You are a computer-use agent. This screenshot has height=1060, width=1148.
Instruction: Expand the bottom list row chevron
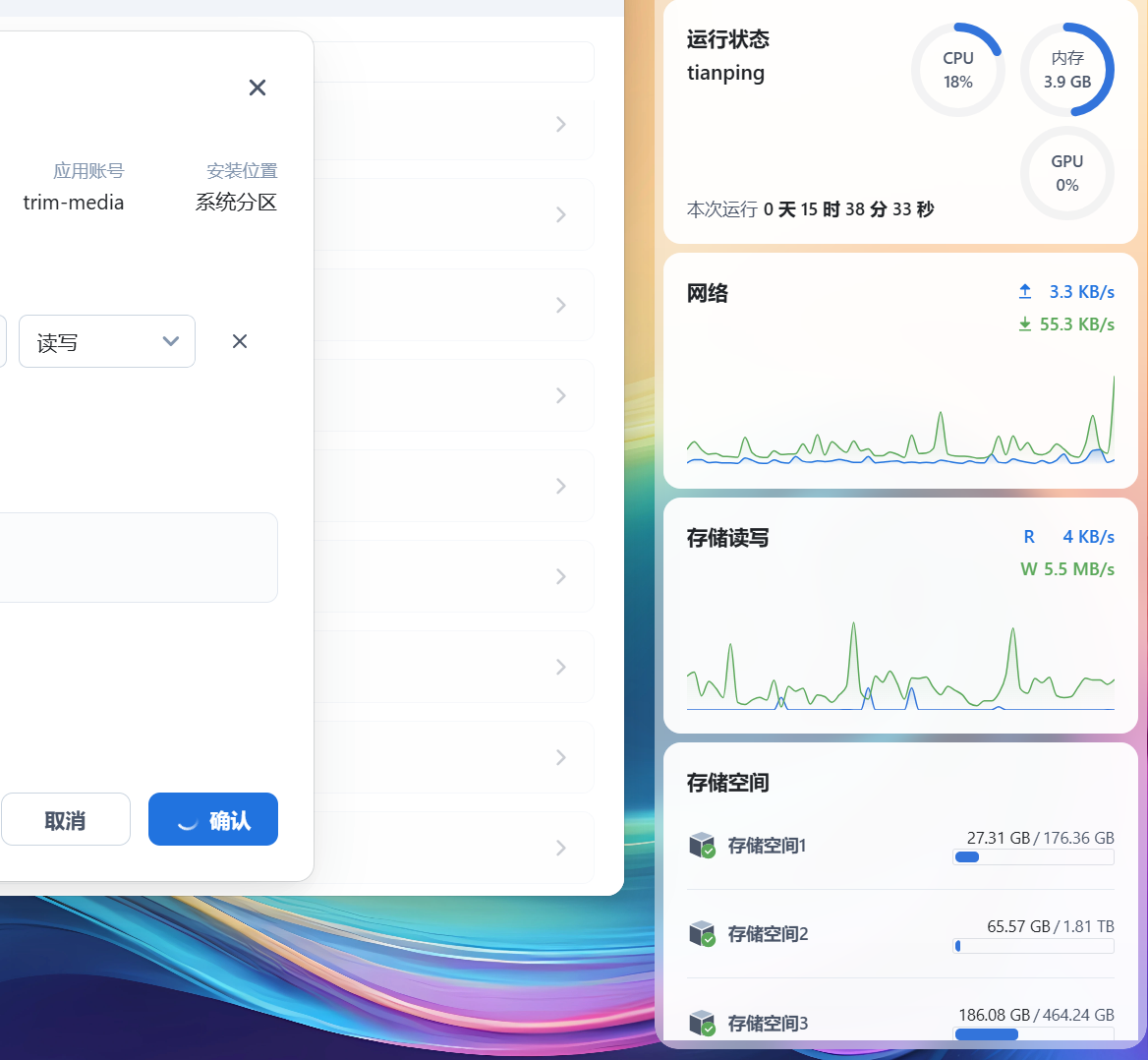[561, 848]
